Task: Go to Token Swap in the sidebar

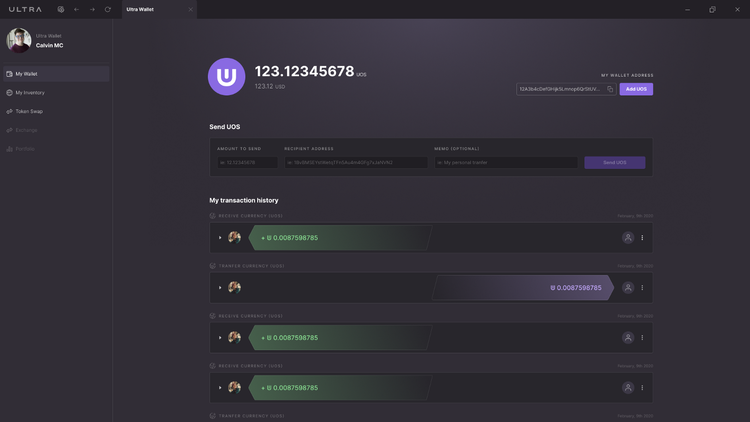Action: pyautogui.click(x=29, y=111)
